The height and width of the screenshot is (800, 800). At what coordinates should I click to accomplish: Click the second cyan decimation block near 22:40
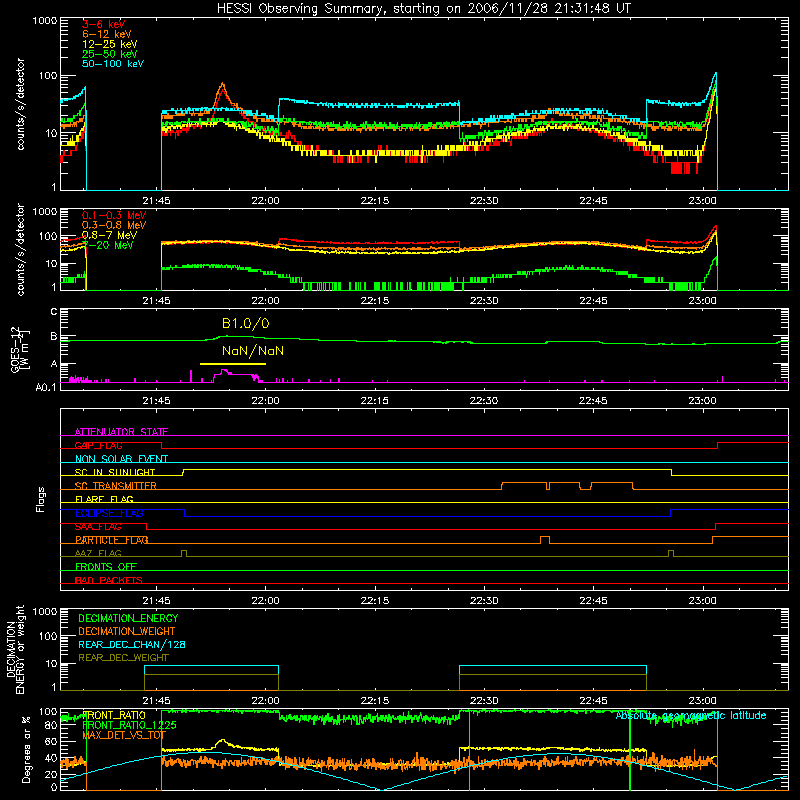(553, 670)
